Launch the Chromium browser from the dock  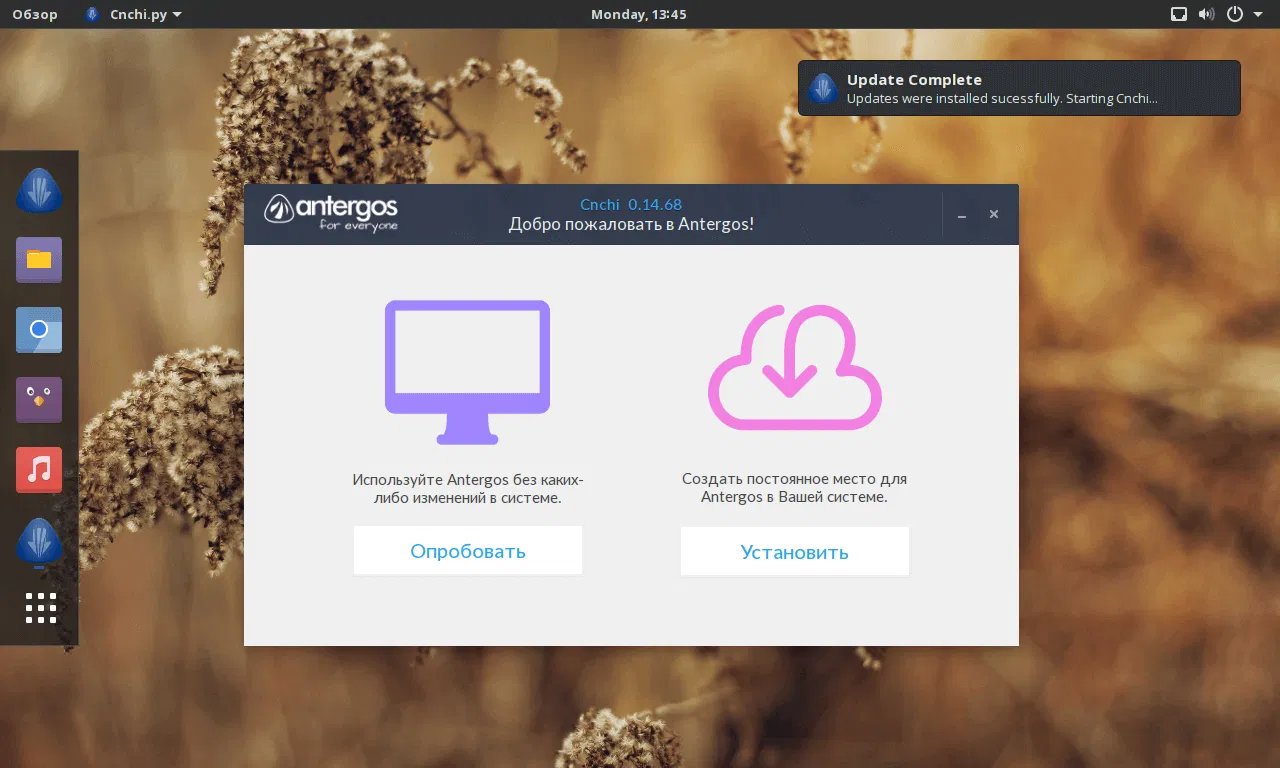tap(39, 330)
